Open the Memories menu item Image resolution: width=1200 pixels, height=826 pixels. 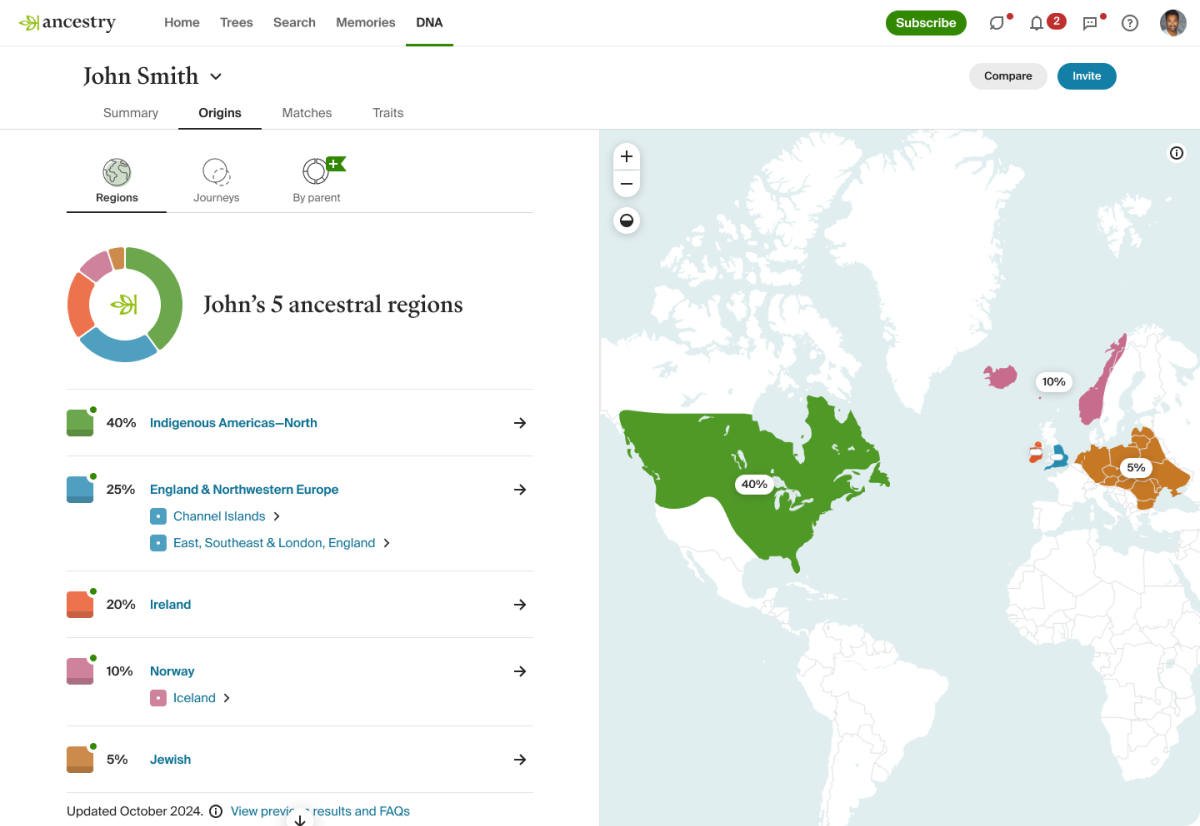[x=366, y=22]
